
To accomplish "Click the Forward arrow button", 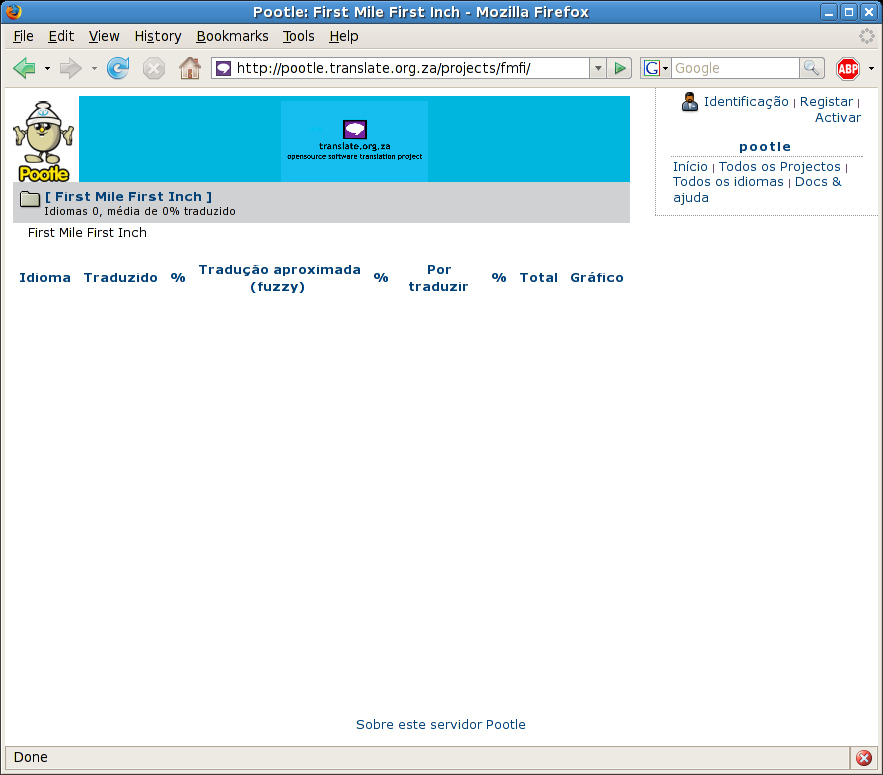I will 71,68.
